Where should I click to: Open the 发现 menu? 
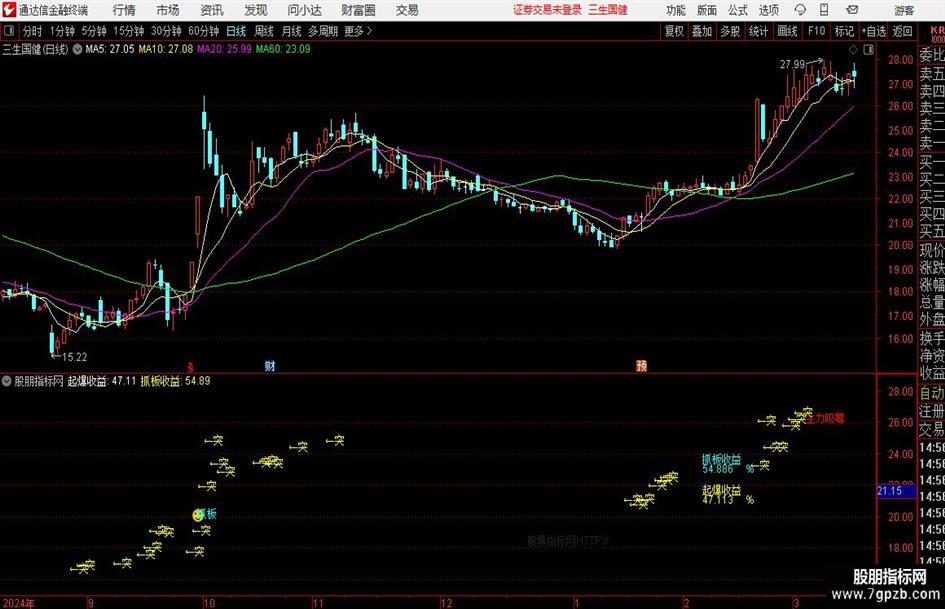point(256,10)
